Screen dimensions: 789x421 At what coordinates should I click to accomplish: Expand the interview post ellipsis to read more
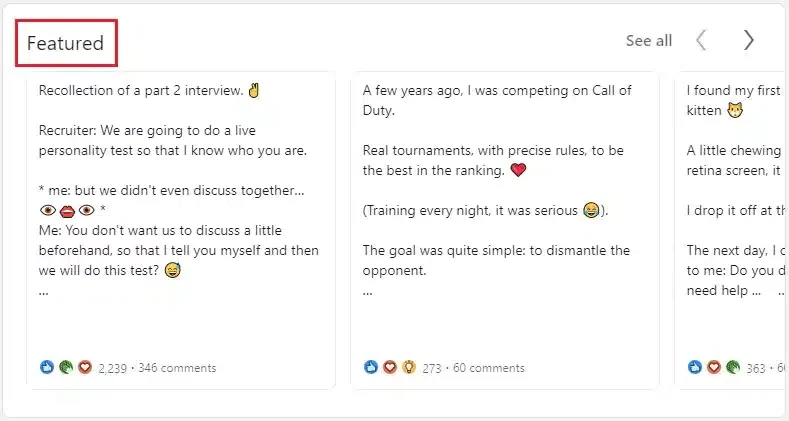click(x=44, y=292)
